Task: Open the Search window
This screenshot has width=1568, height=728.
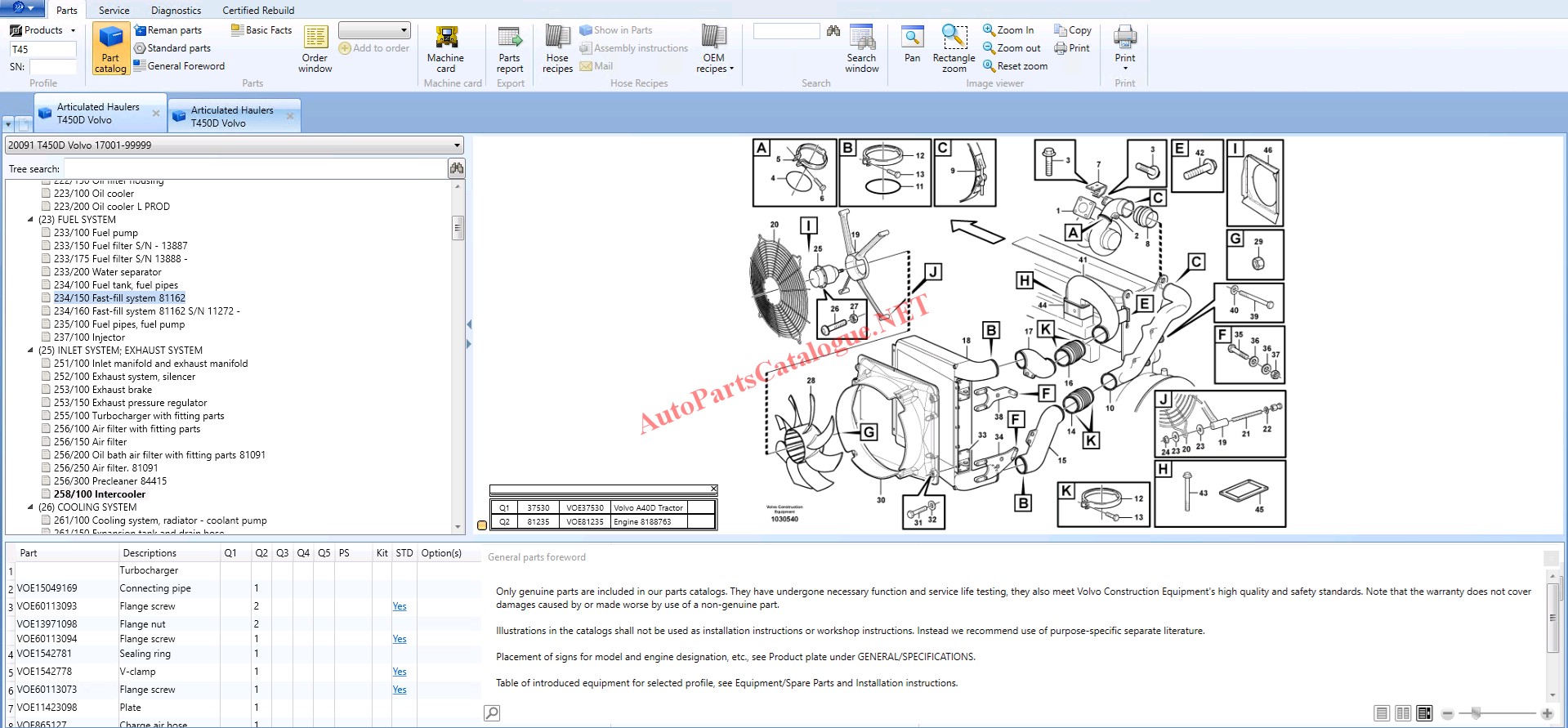Action: [861, 49]
